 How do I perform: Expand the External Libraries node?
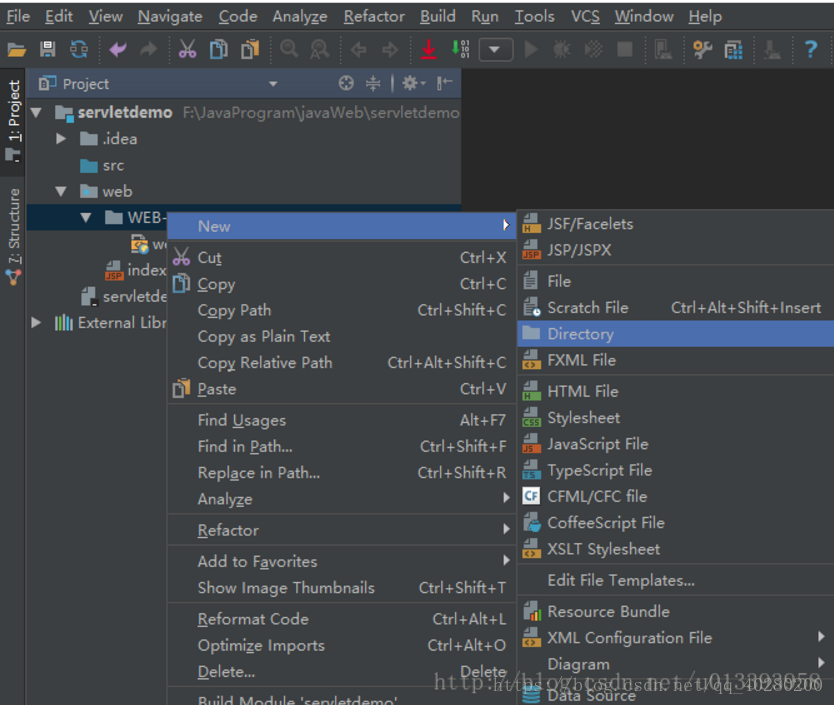(36, 322)
